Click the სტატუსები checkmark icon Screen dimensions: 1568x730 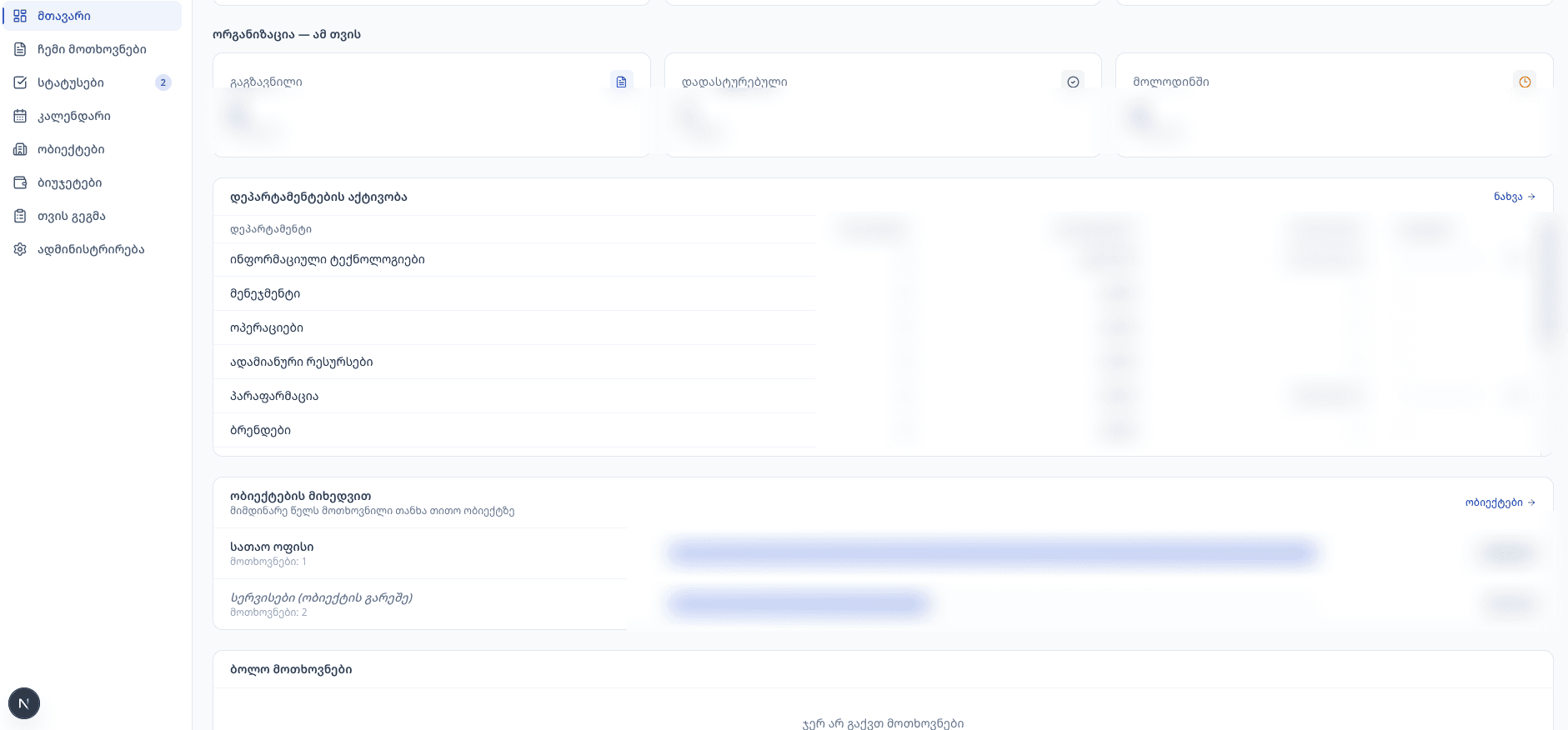[x=20, y=82]
